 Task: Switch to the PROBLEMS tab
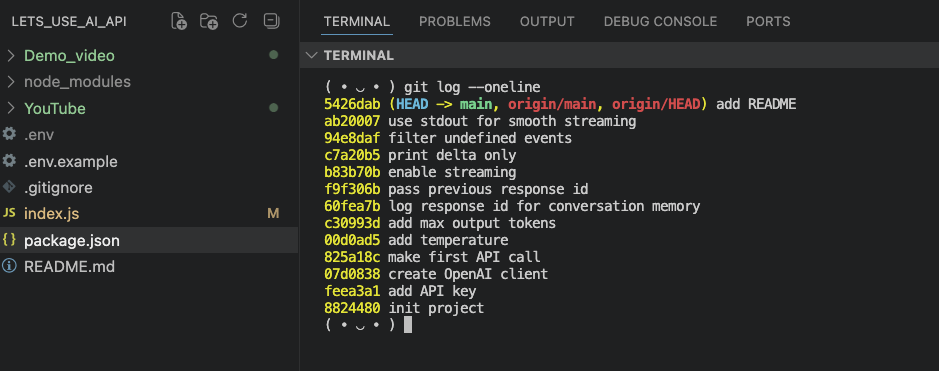455,22
